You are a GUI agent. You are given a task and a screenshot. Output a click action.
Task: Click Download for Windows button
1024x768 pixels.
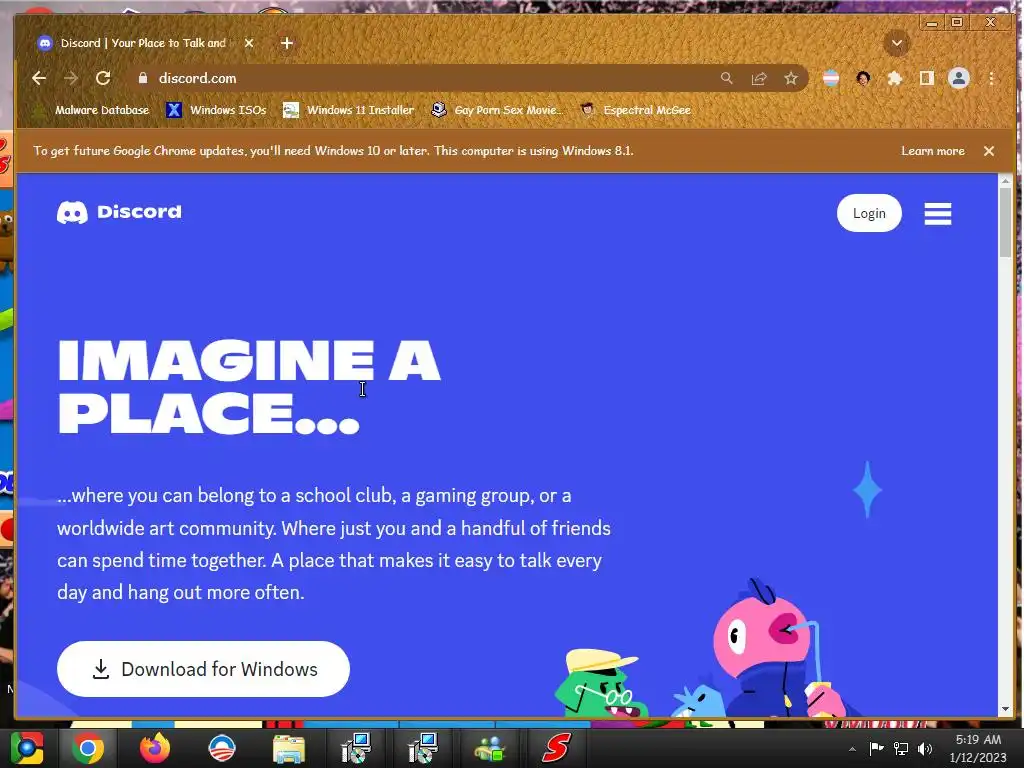tap(203, 669)
